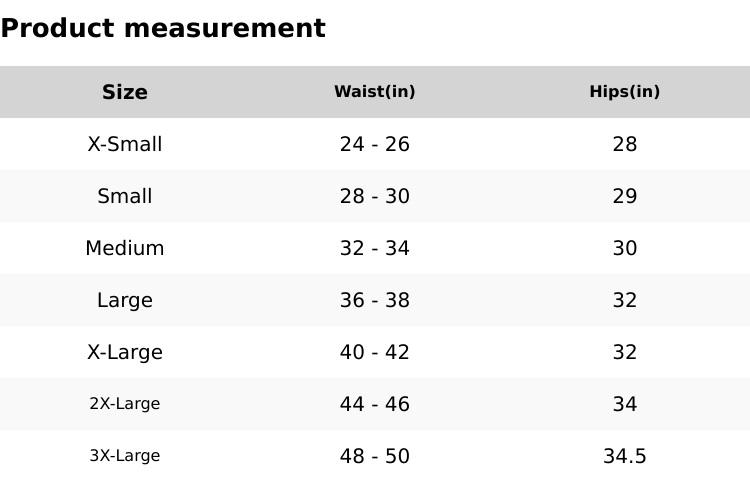Select hips value 29 in Small row
Viewport: 750px width, 482px height.
[625, 196]
